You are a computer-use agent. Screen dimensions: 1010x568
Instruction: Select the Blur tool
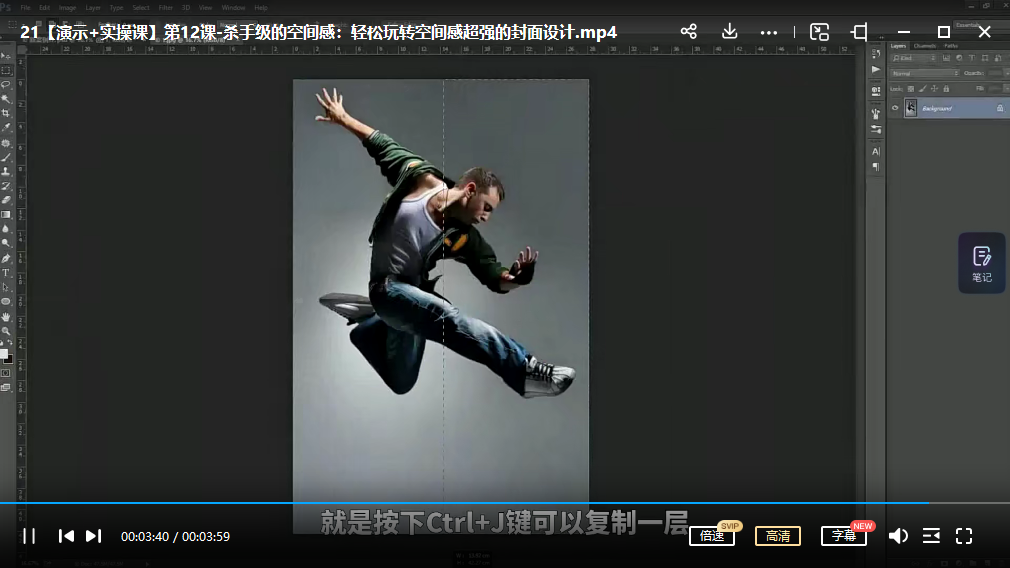tap(6, 229)
